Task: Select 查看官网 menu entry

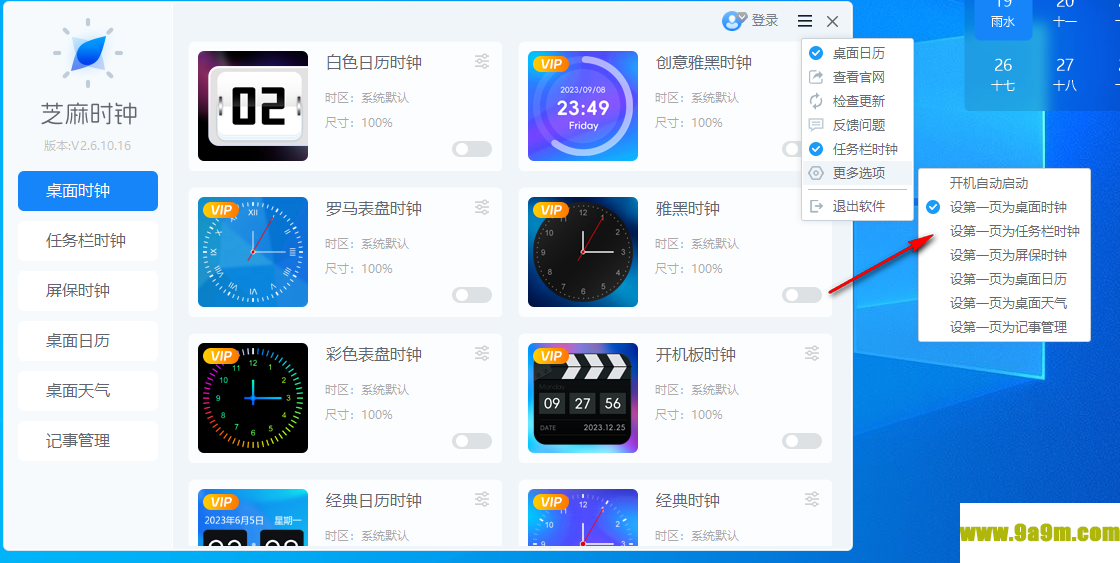Action: [x=857, y=77]
